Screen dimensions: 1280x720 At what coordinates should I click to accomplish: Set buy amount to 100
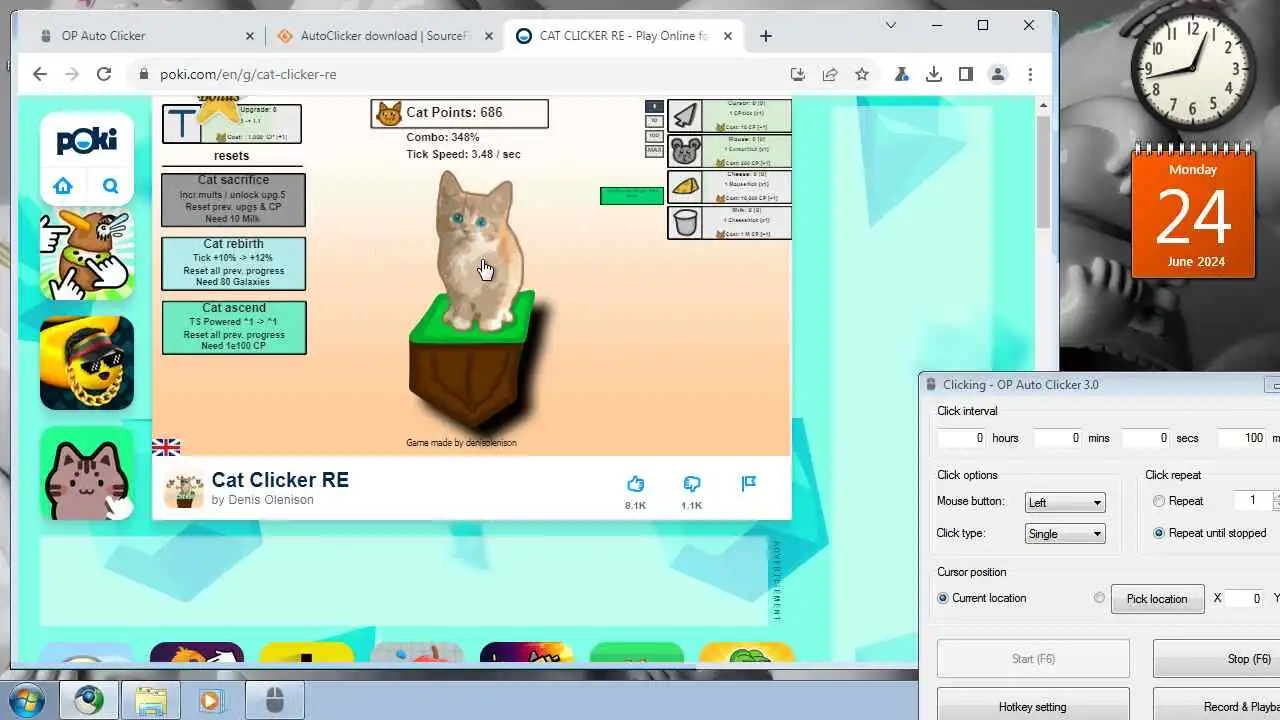[x=654, y=136]
